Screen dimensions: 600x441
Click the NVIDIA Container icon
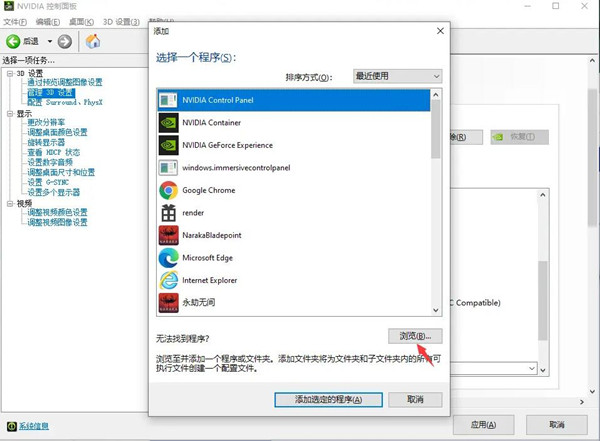click(x=168, y=123)
